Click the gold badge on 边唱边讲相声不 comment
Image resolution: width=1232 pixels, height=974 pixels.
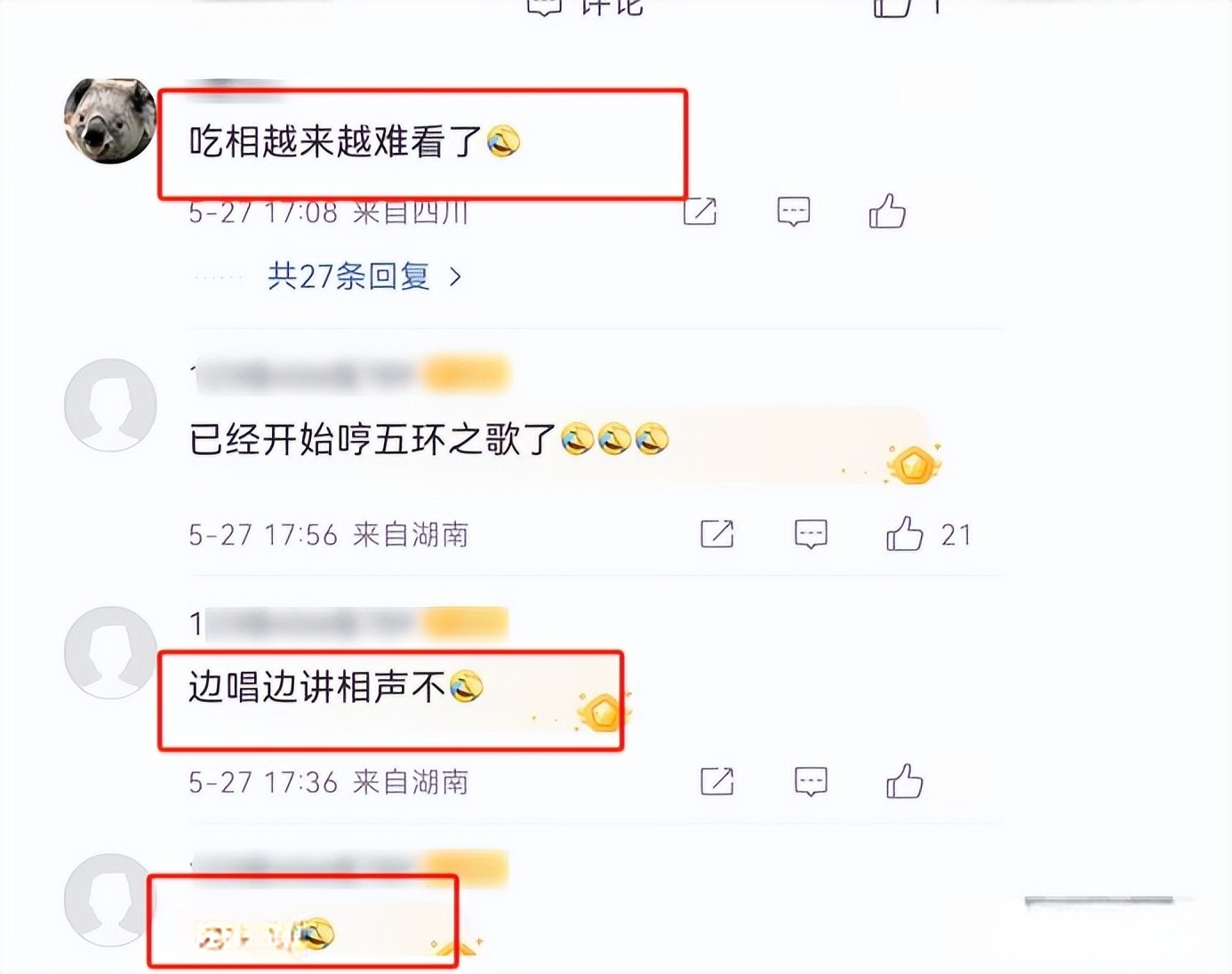coord(602,711)
